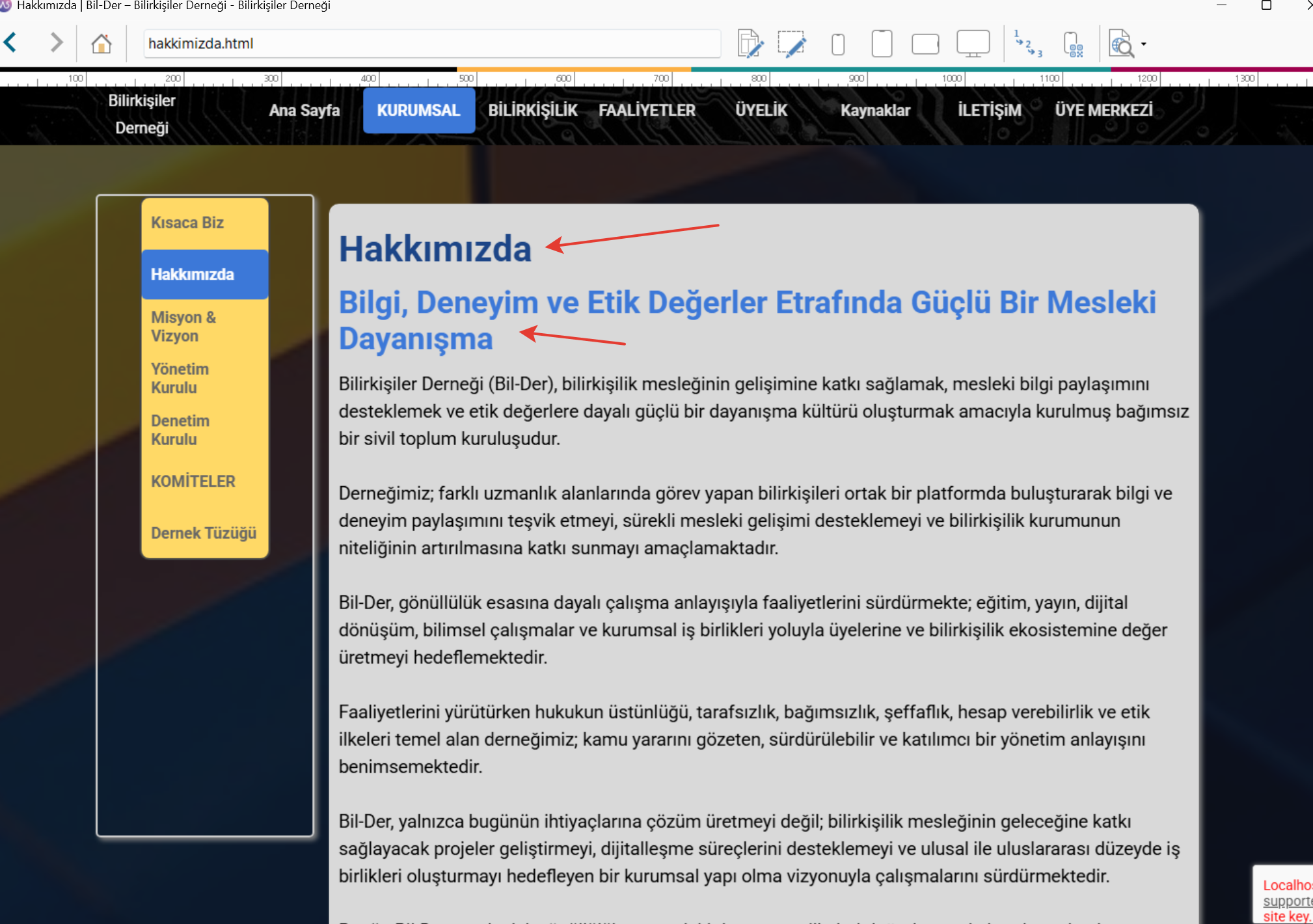
Task: Click the 'Bilgi, Deneyim ve Etik Değerler' subheading
Action: point(747,320)
